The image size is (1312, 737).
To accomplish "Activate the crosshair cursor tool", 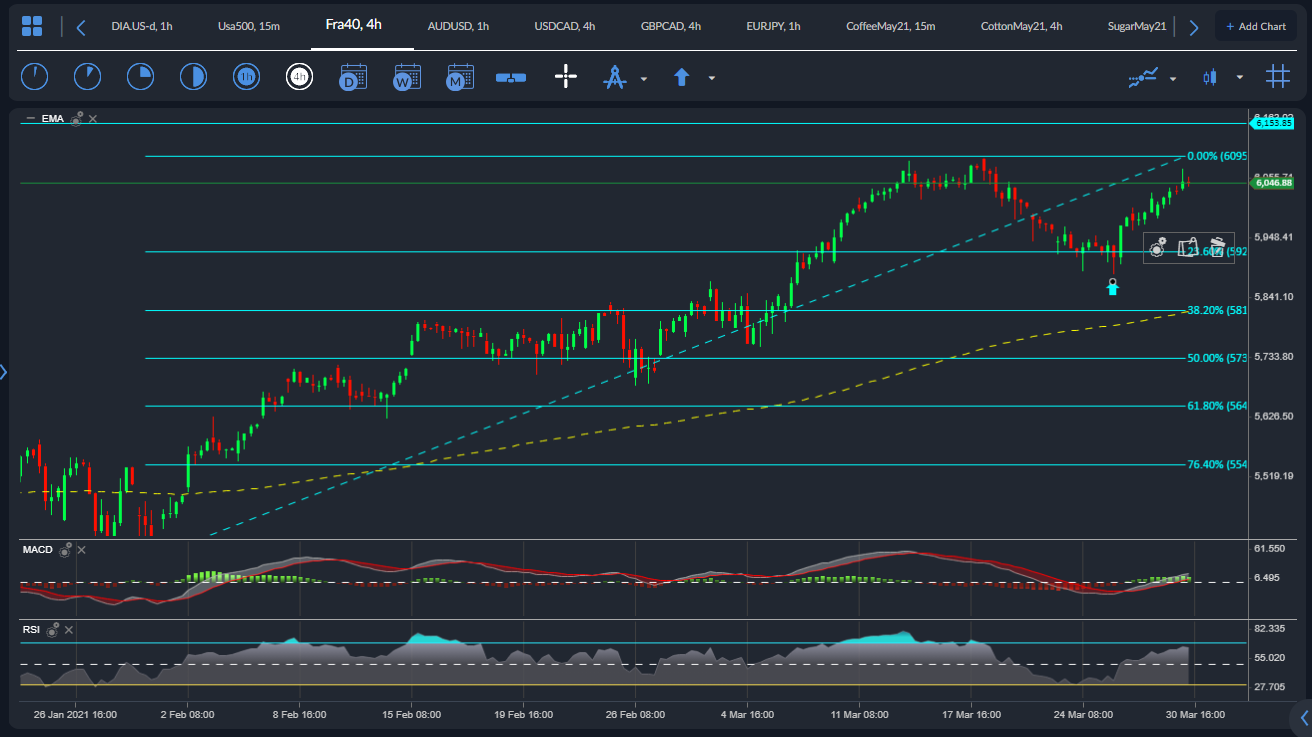I will pyautogui.click(x=566, y=76).
